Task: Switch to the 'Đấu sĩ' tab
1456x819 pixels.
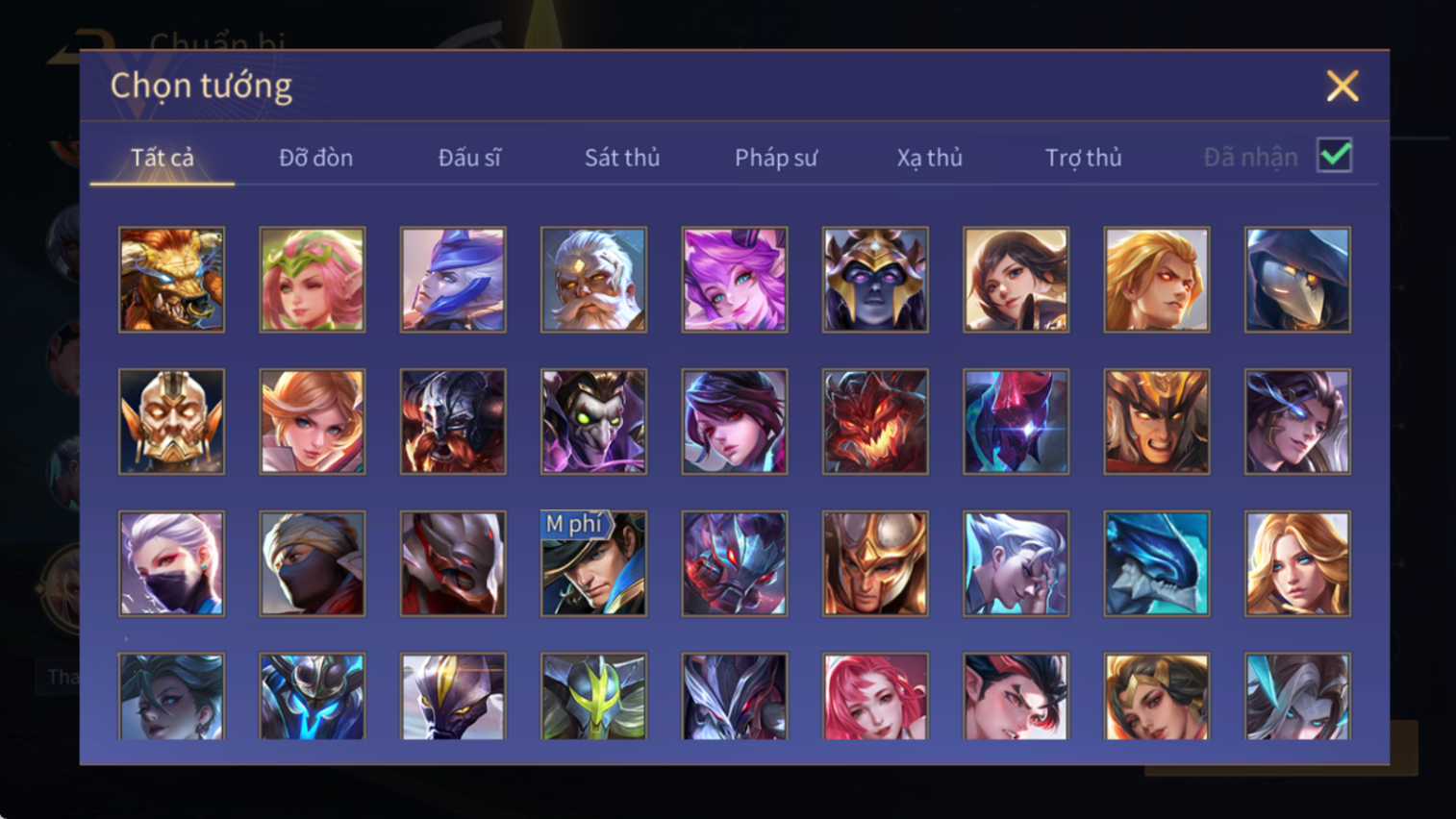Action: [x=469, y=158]
